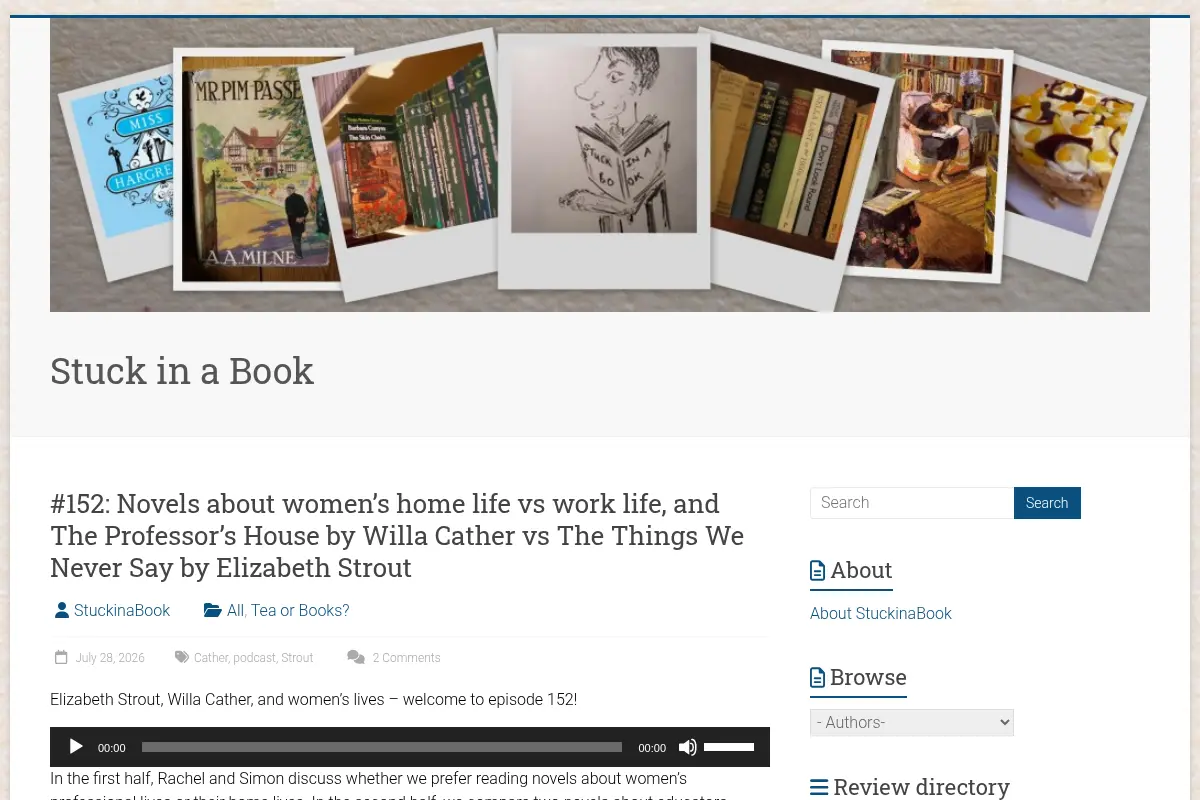Focus the Search input field

[x=912, y=503]
